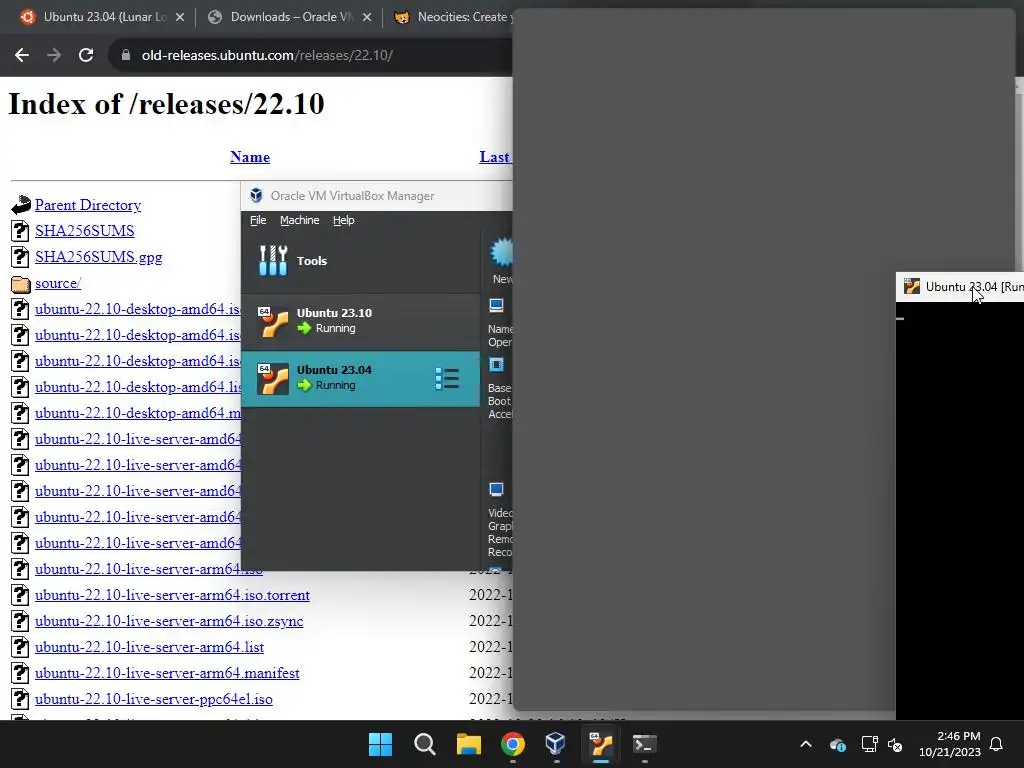Open notifications bell icon
Image resolution: width=1024 pixels, height=768 pixels.
pyautogui.click(x=996, y=744)
